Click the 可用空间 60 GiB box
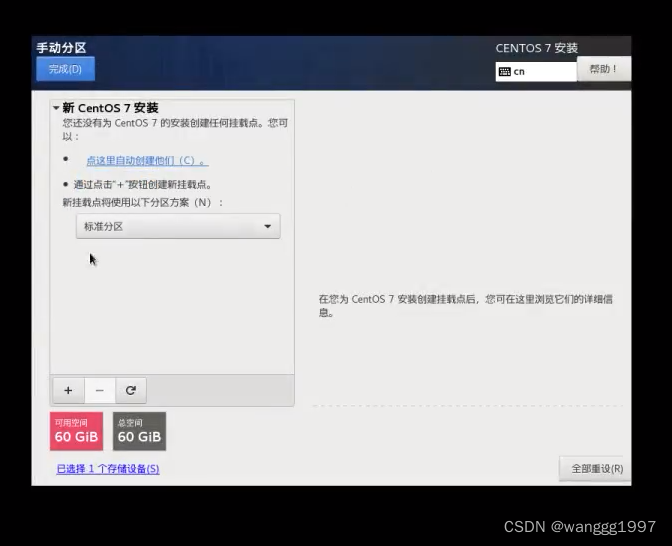The height and width of the screenshot is (546, 672). [x=76, y=431]
